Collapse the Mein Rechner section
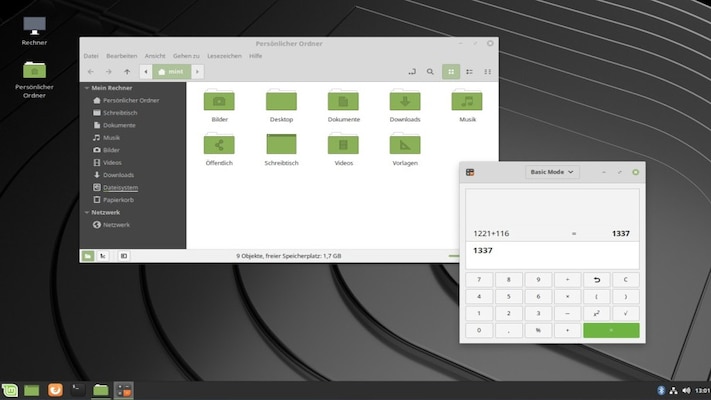The width and height of the screenshot is (711, 400). tap(86, 88)
